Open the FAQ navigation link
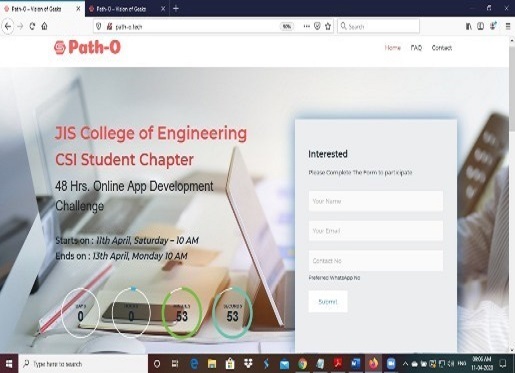Viewport: 515px width, 373px height. point(416,48)
